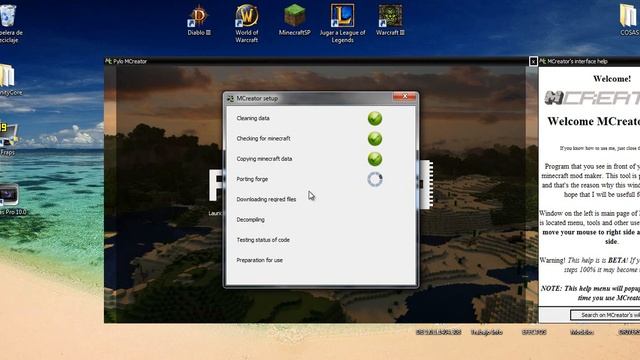The width and height of the screenshot is (640, 360).
Task: Click the 'Cleaning data' step text
Action: [253, 118]
